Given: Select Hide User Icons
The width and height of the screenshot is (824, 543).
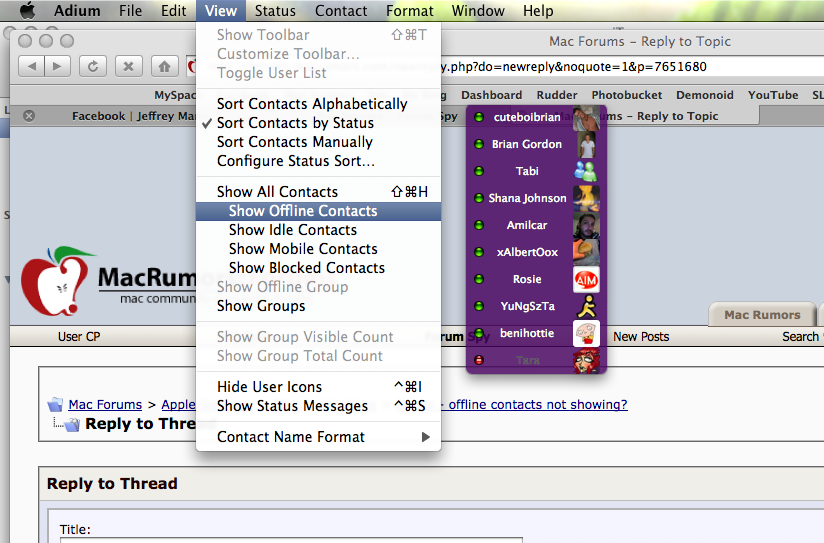Looking at the screenshot, I should (318, 387).
